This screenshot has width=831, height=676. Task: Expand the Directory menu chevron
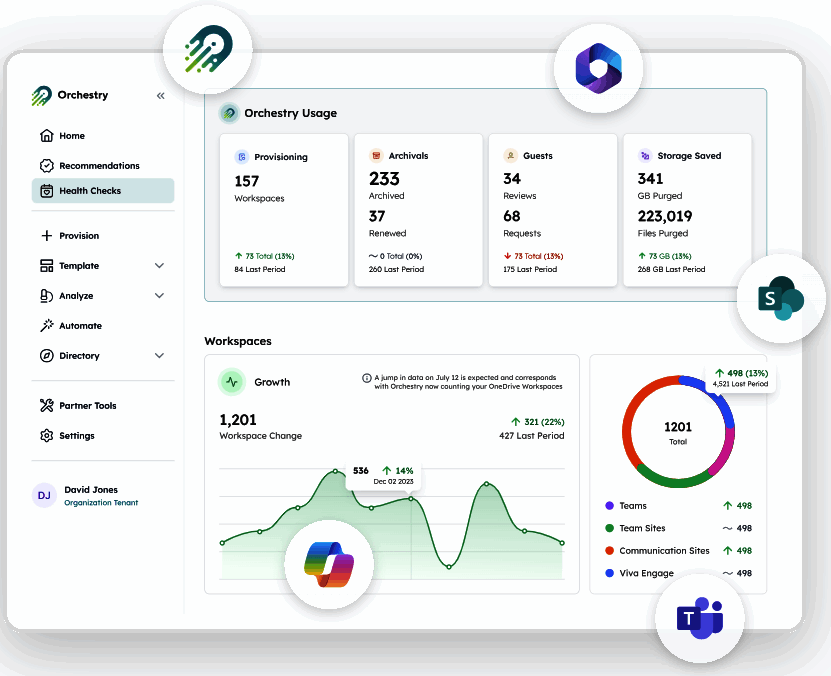point(159,355)
